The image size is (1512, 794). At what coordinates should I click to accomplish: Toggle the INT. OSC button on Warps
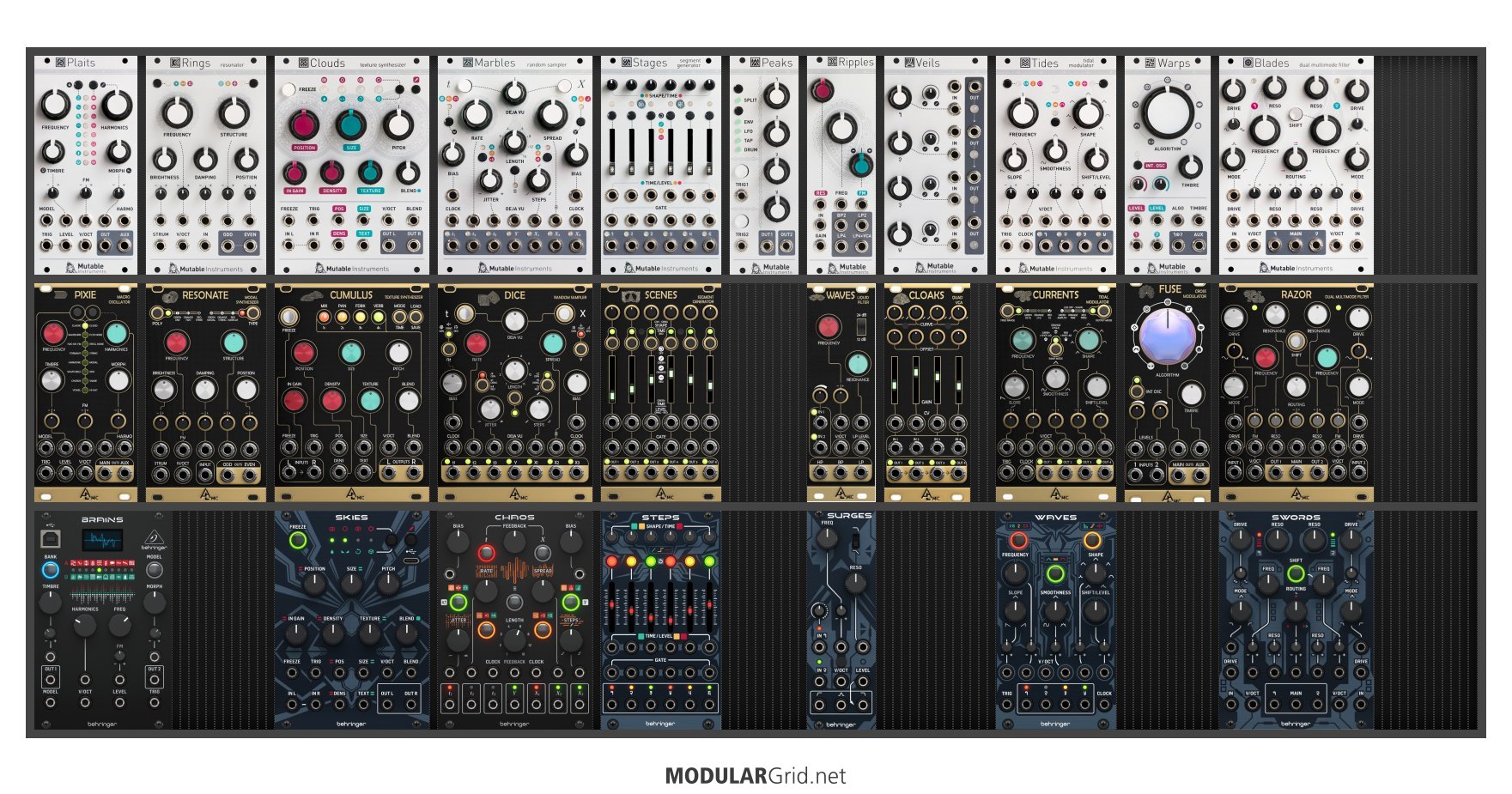[x=1139, y=165]
